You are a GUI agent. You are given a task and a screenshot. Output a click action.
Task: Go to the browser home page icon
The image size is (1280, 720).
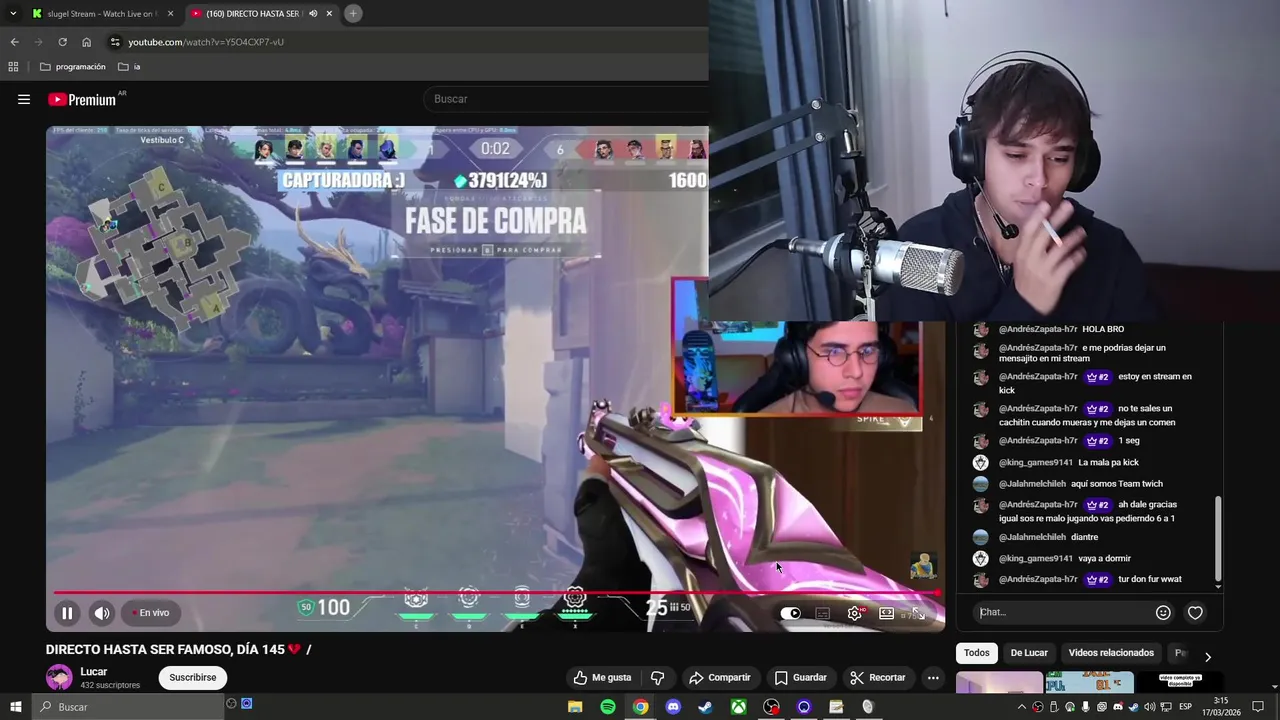click(x=86, y=42)
